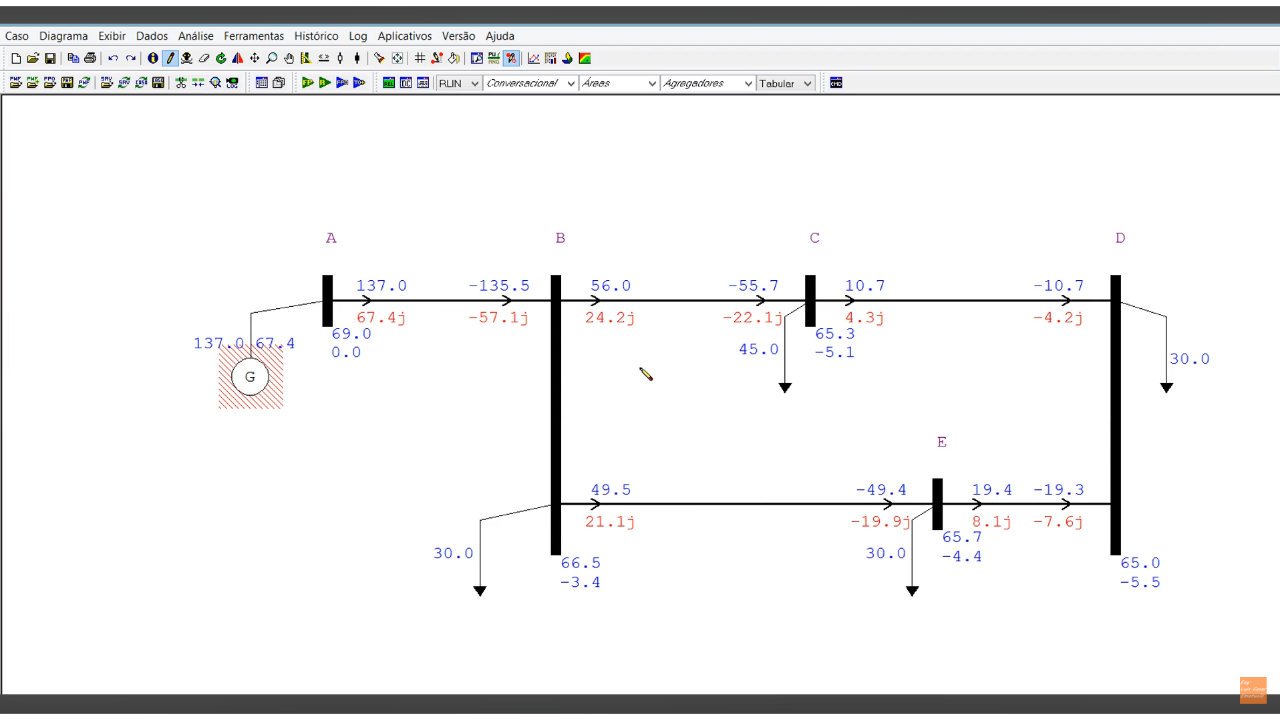Image resolution: width=1280 pixels, height=720 pixels.
Task: Click the blue information icon
Action: tap(153, 59)
